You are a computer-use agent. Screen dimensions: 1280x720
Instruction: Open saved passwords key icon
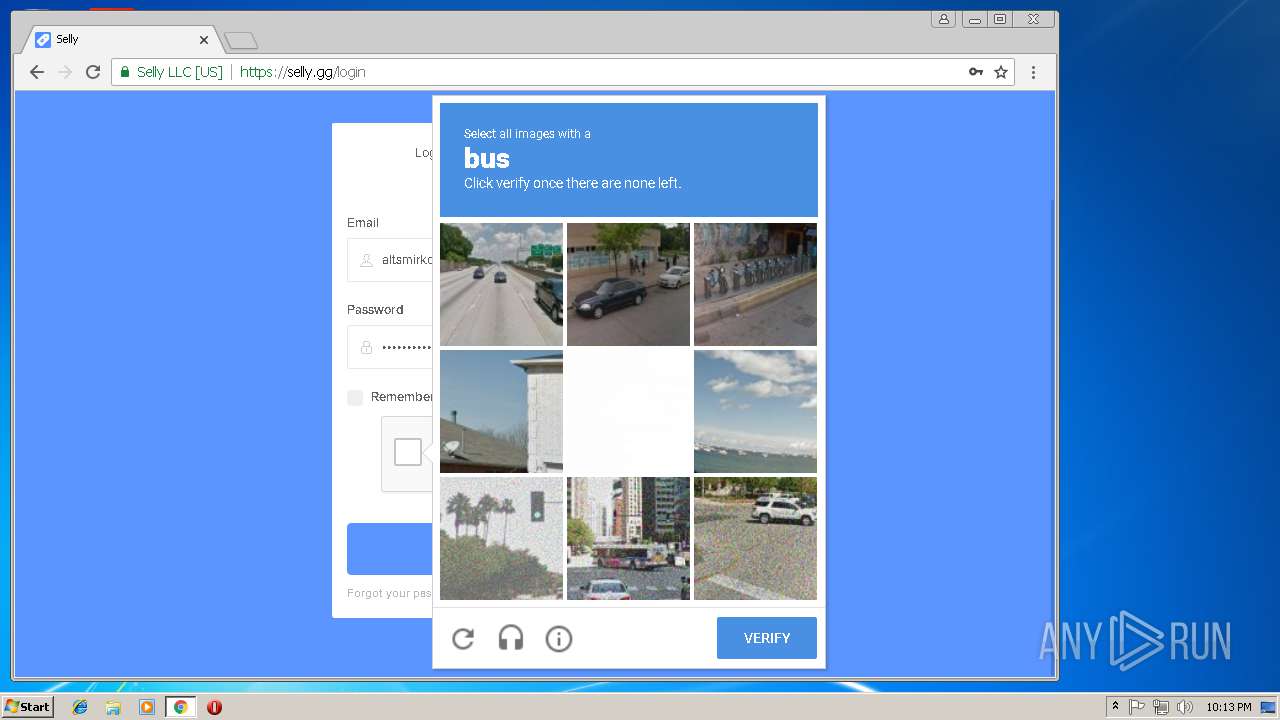(976, 72)
